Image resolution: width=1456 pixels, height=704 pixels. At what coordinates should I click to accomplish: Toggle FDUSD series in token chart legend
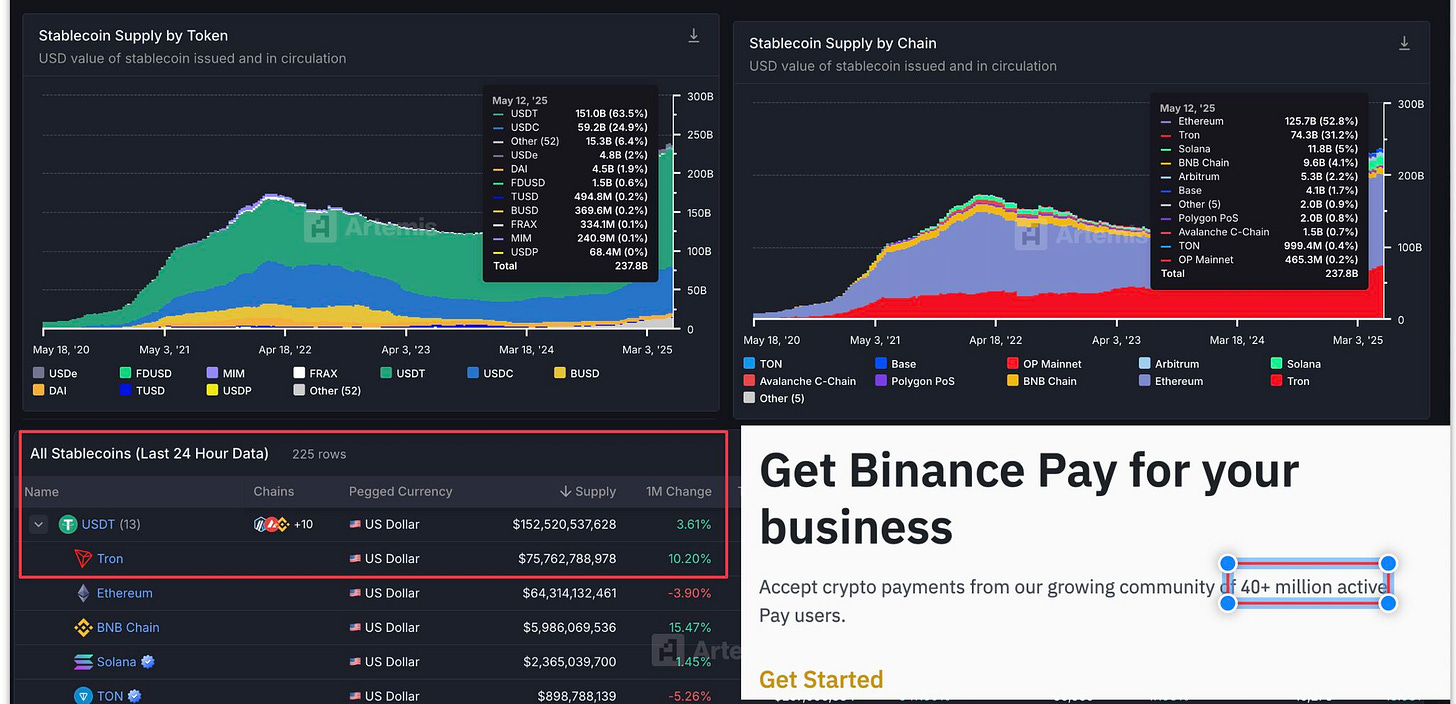(145, 373)
